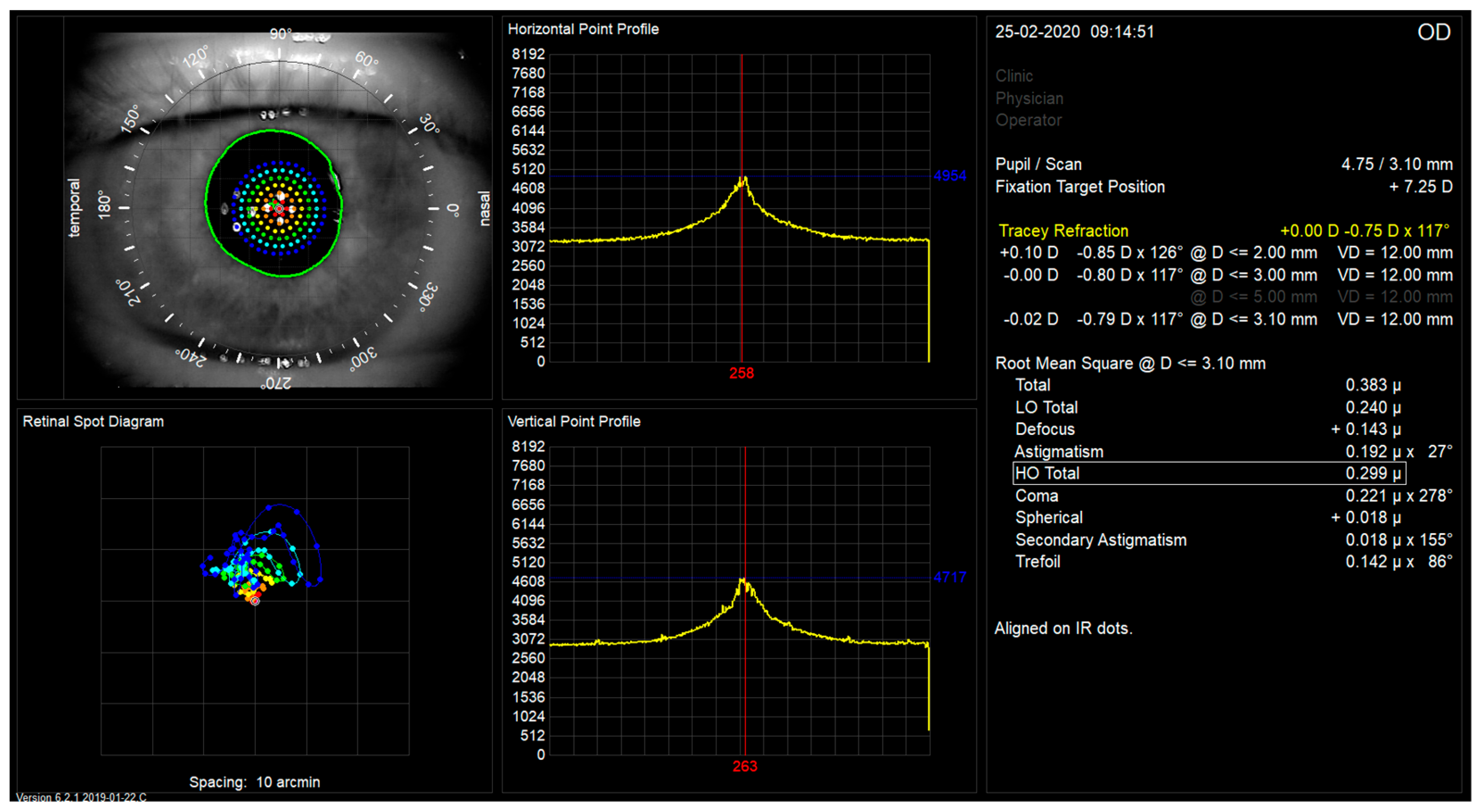The width and height of the screenshot is (1481, 812).
Task: Click the Spacing: 10 arcmin label
Action: point(254,782)
